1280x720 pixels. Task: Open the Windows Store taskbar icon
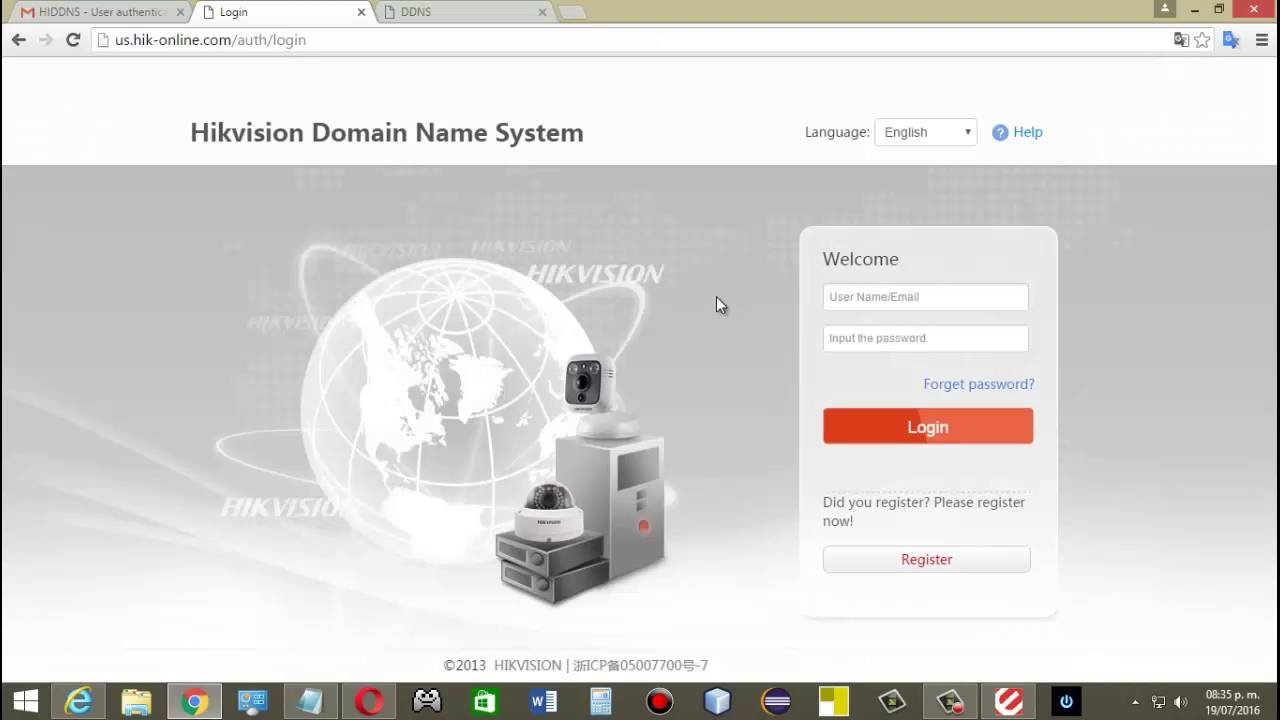pos(485,702)
